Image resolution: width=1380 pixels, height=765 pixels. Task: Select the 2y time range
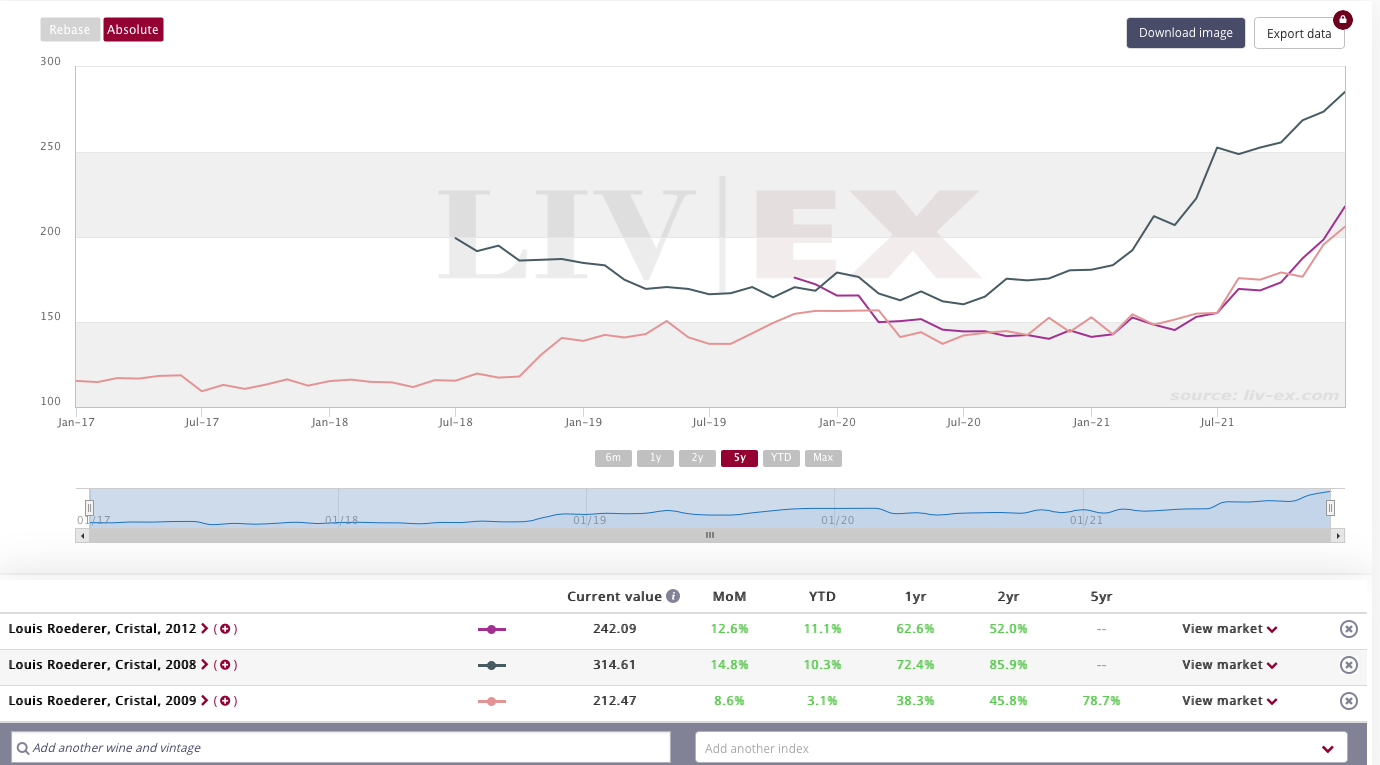[697, 458]
